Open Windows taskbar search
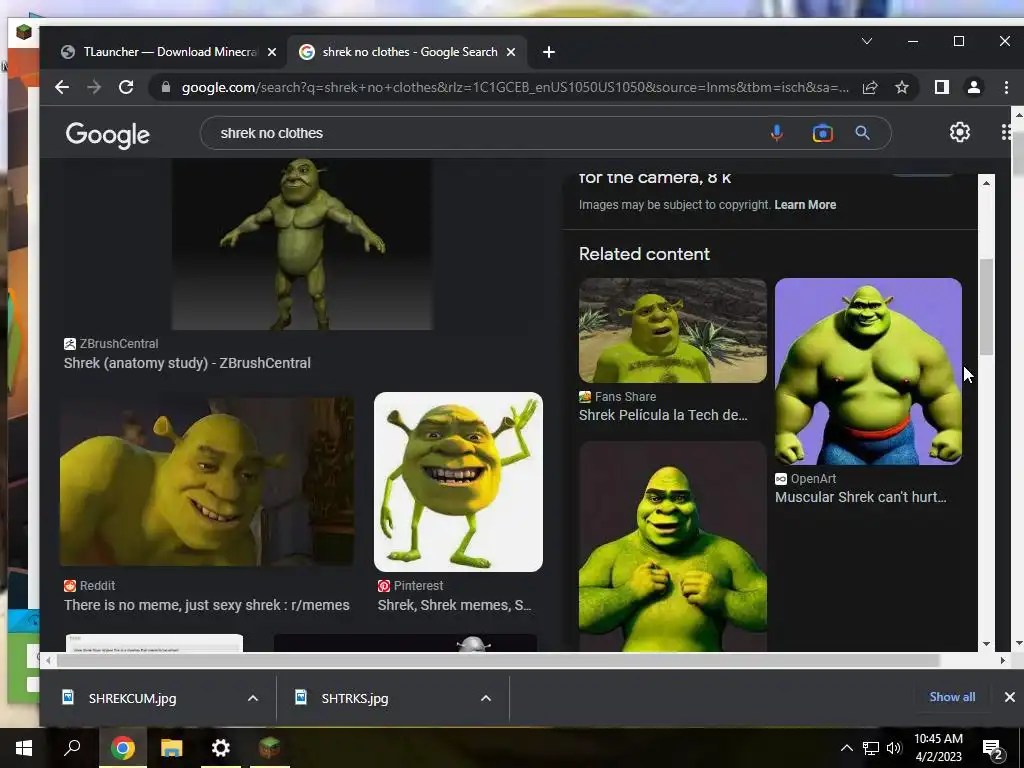The height and width of the screenshot is (768, 1024). (x=72, y=748)
